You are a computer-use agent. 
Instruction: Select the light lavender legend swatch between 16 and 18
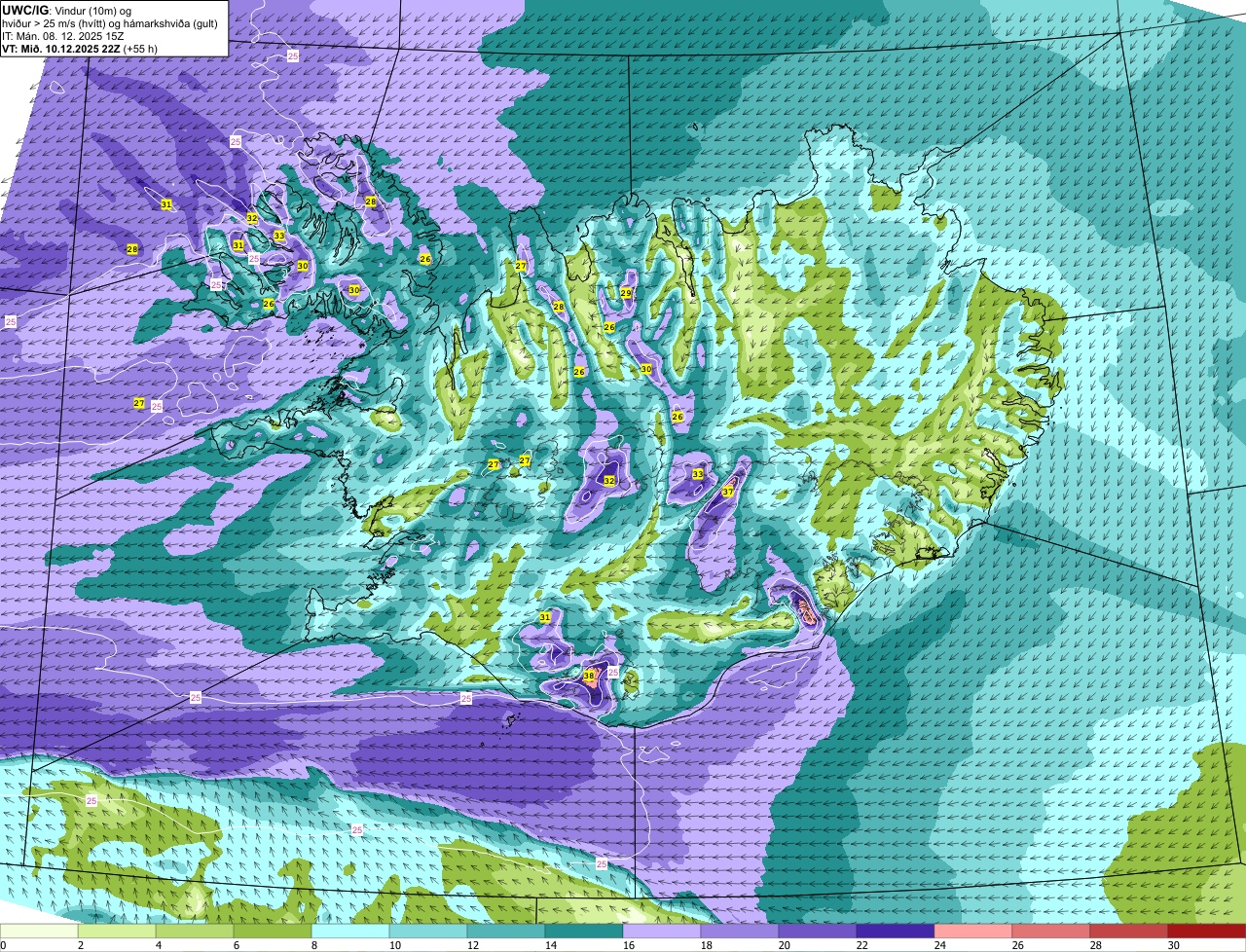pyautogui.click(x=662, y=931)
